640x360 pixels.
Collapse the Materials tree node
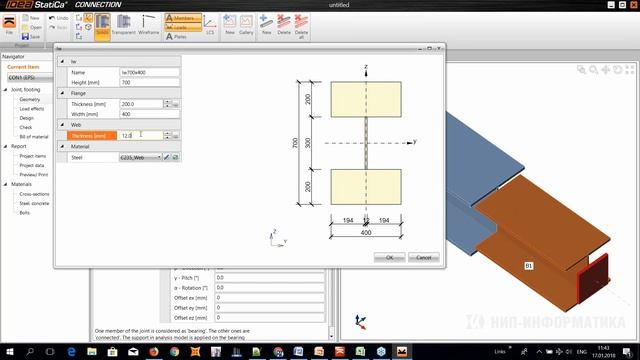(x=6, y=184)
